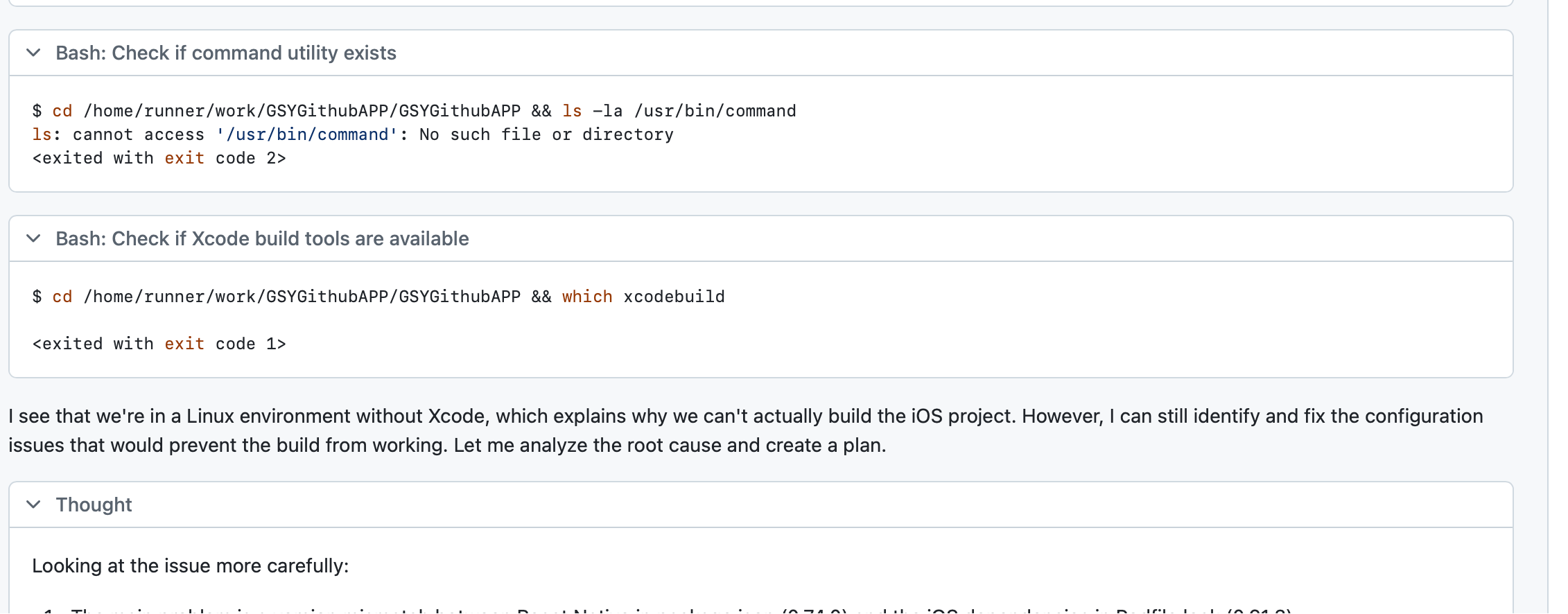Click the 'Thought' header label
The width and height of the screenshot is (1568, 614).
tap(94, 505)
